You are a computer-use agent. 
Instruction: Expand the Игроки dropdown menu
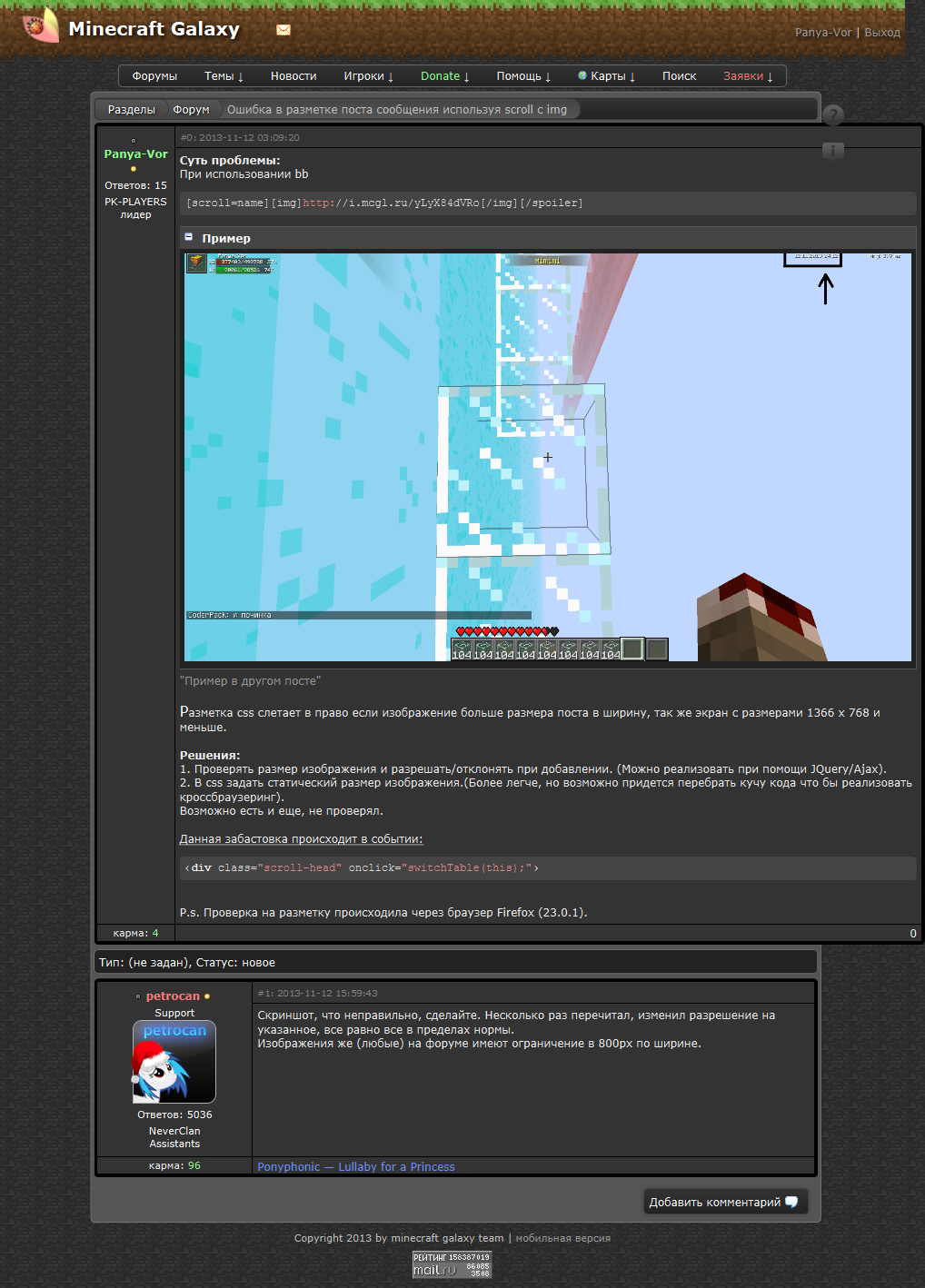[x=369, y=76]
